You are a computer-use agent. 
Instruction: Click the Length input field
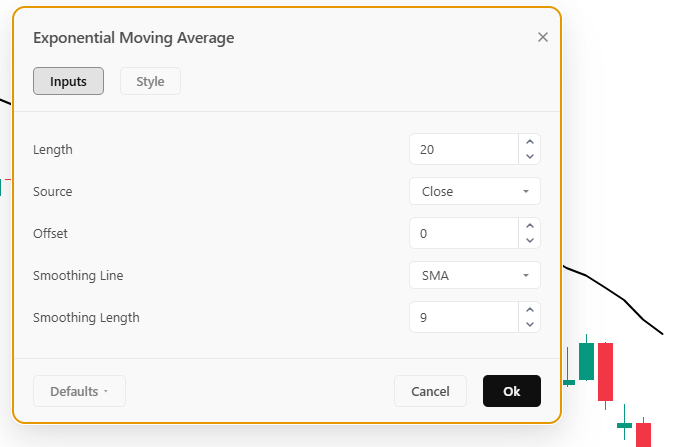464,149
